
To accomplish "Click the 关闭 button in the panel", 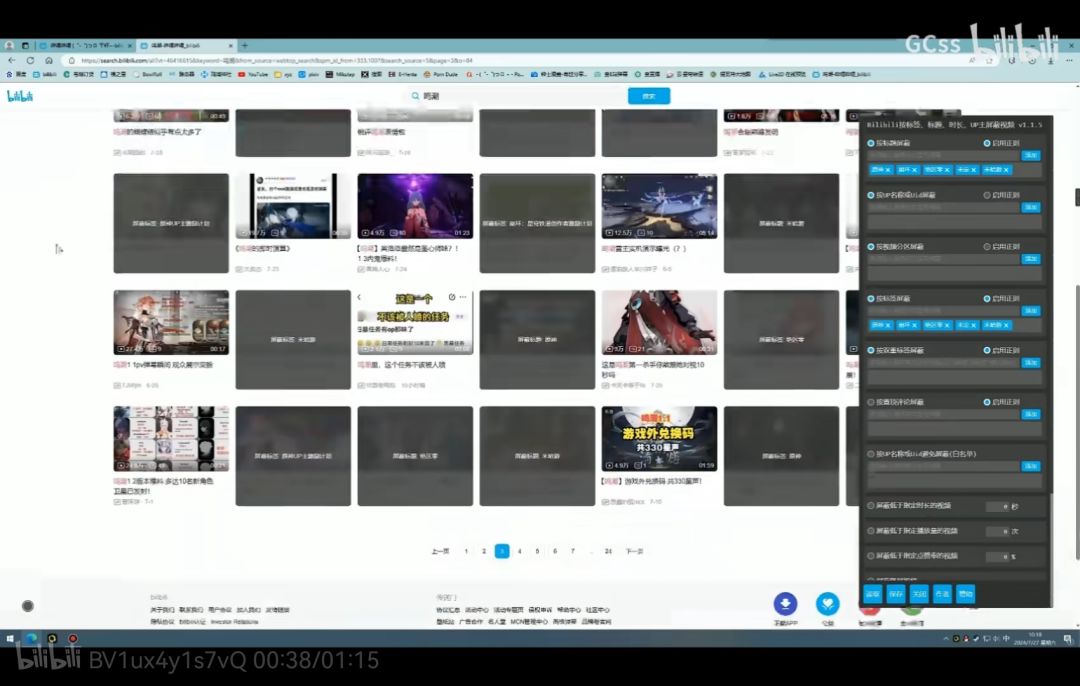I will coord(919,594).
